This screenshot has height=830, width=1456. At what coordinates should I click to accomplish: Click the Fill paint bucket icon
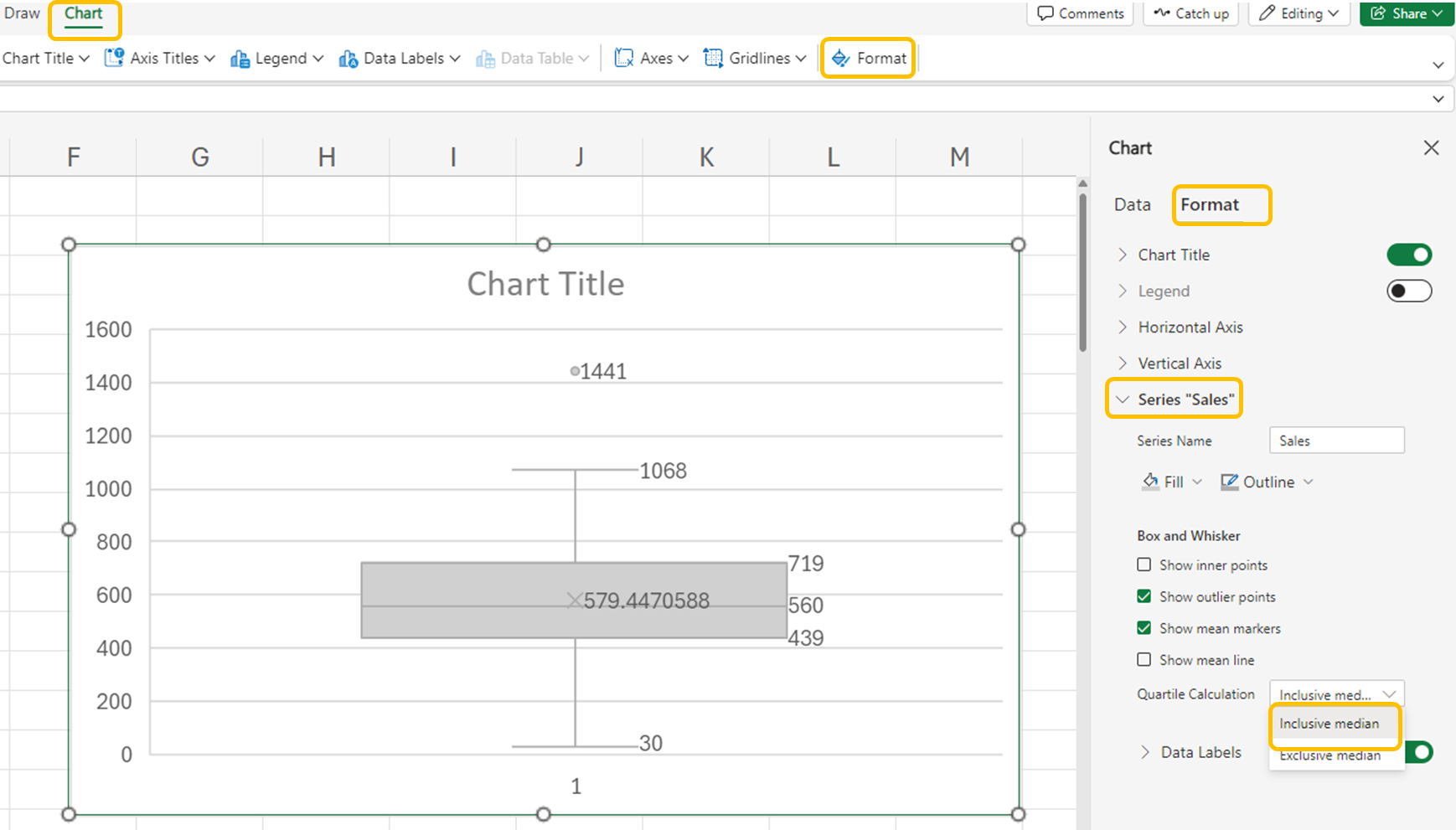[1150, 482]
